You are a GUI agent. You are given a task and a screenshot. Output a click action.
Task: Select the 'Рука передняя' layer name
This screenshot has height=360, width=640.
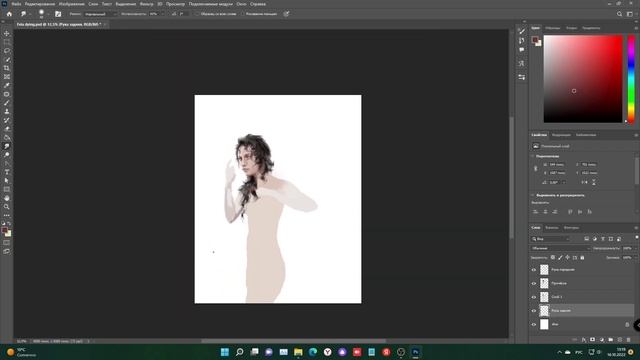point(563,270)
